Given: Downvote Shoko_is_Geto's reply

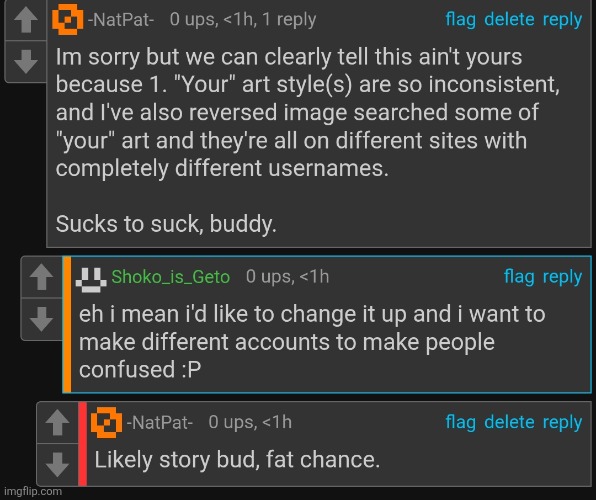Looking at the screenshot, I should (x=41, y=319).
